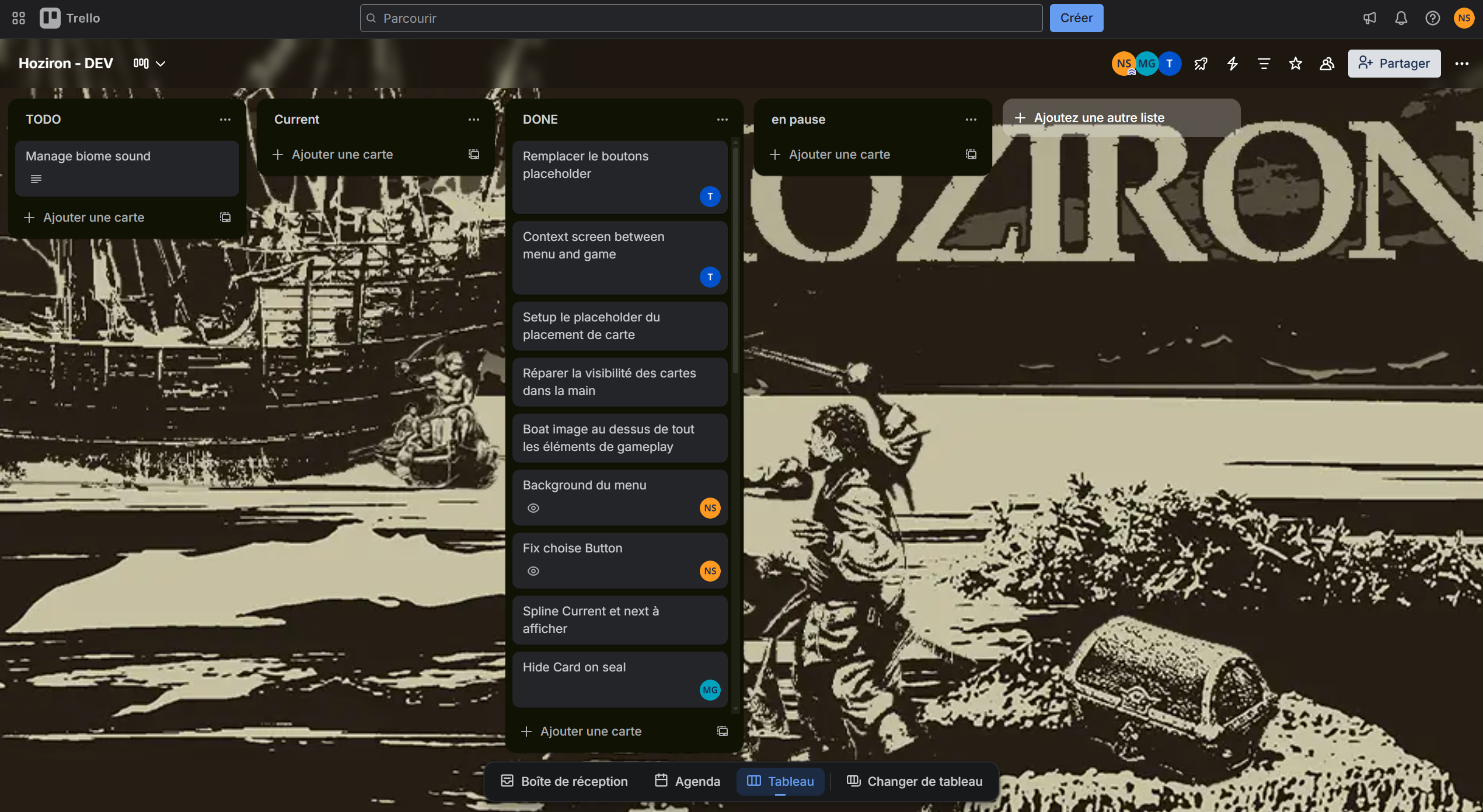Open Butler automation with the lightning icon
This screenshot has width=1483, height=812.
click(x=1232, y=64)
